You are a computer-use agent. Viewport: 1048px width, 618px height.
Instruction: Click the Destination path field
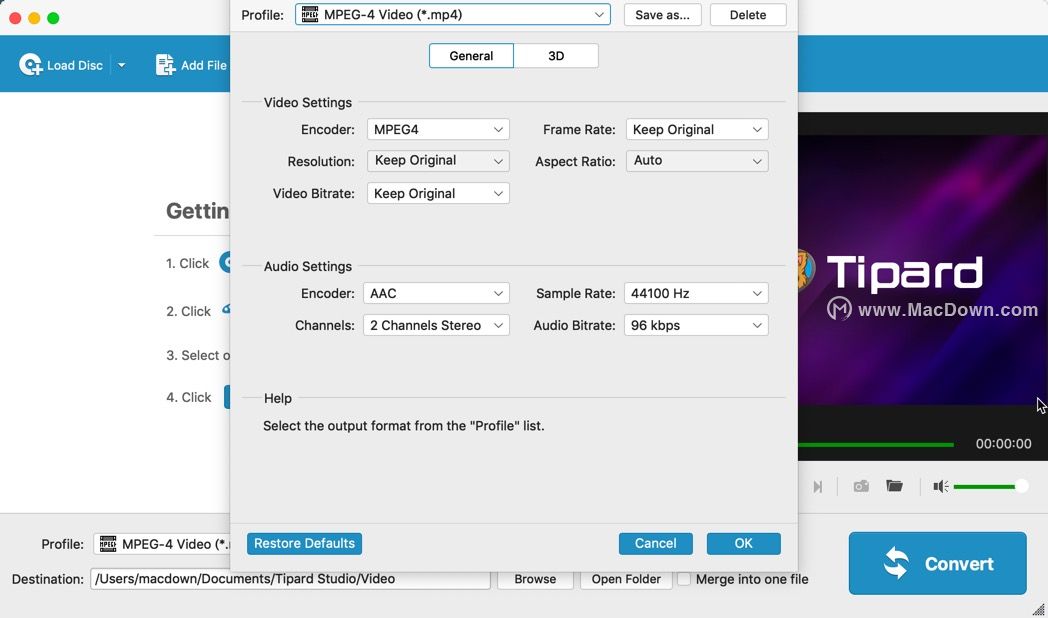(290, 578)
